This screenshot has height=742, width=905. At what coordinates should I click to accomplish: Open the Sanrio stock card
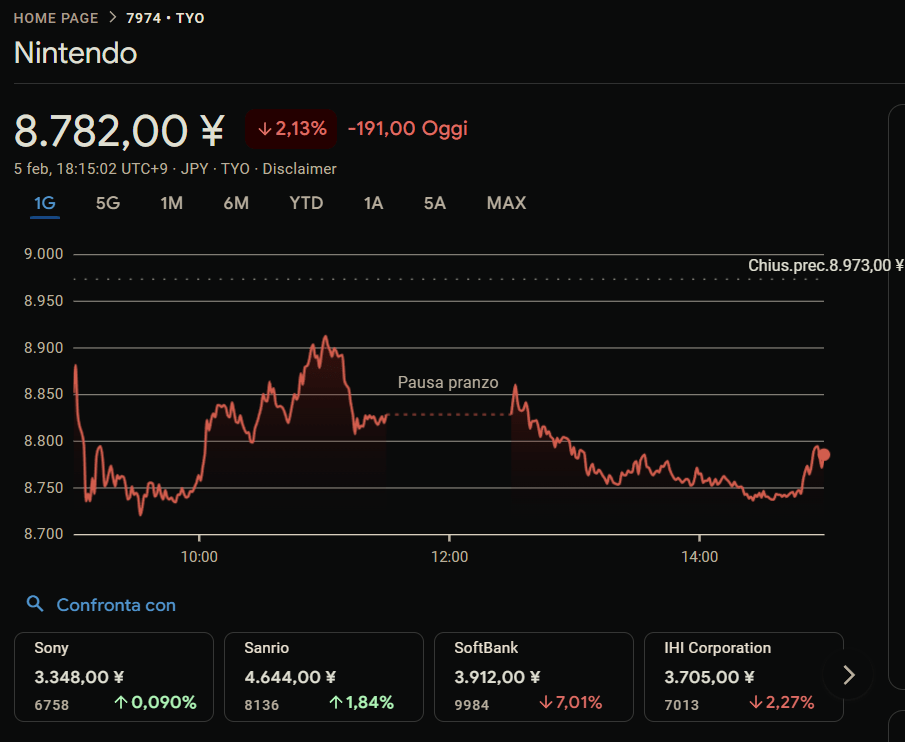coord(324,676)
